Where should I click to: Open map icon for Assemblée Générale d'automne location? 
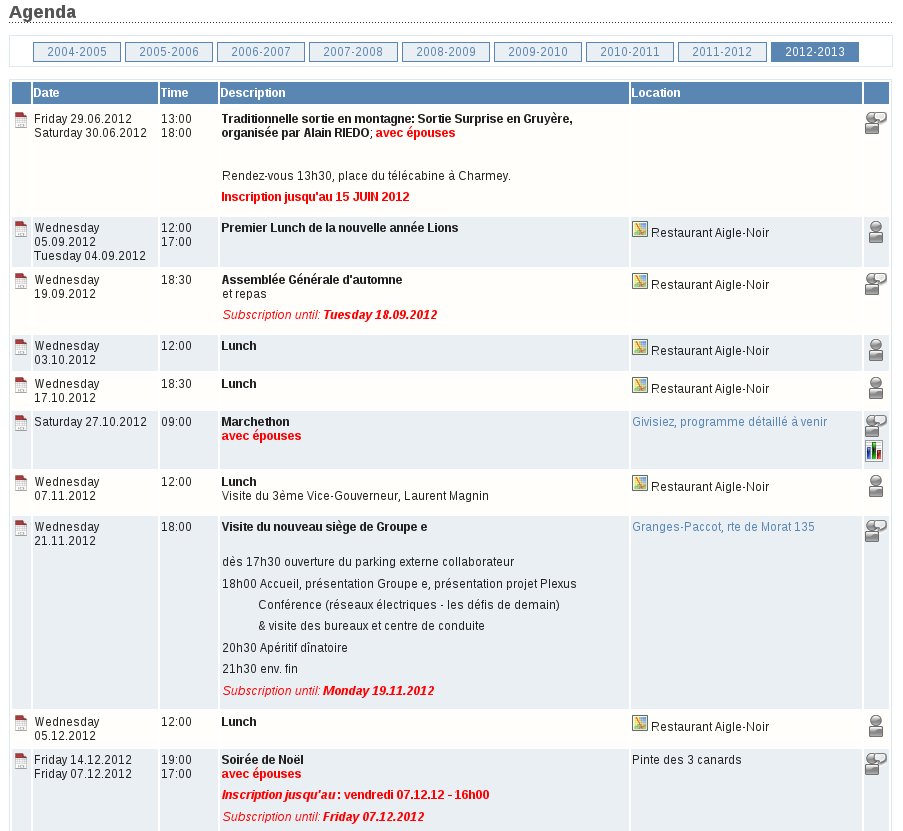click(x=640, y=281)
